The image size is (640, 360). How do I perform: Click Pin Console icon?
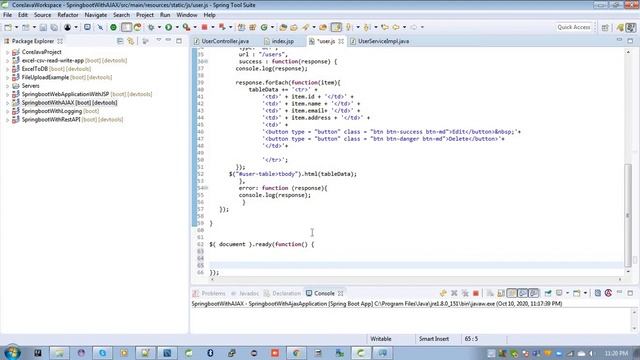tap(548, 293)
